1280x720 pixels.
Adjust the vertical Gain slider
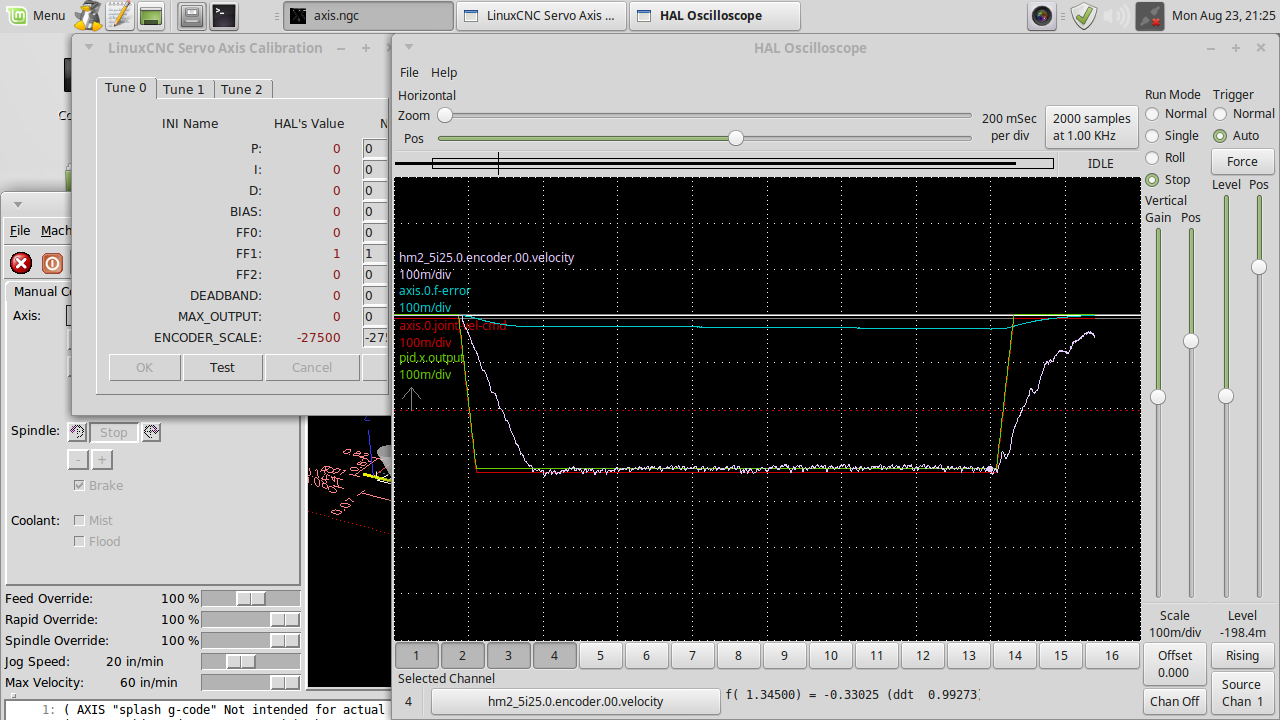click(1158, 412)
